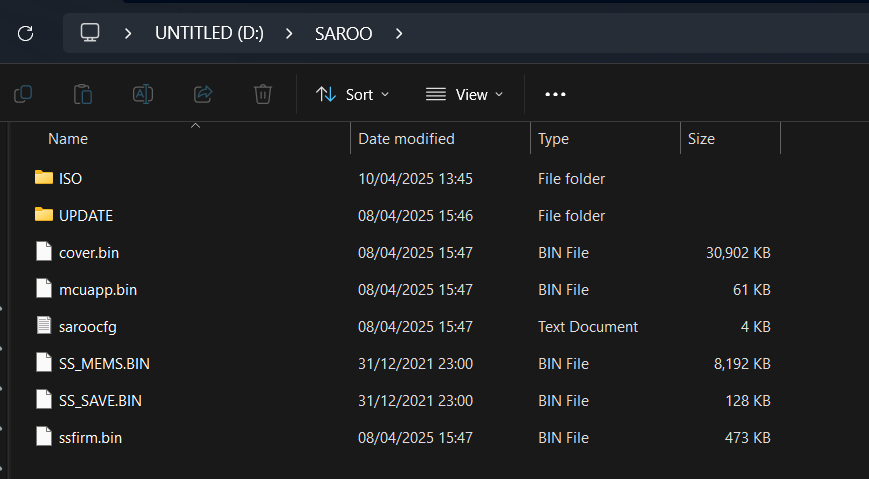This screenshot has width=869, height=479.
Task: Select the saroocfg text document
Action: tap(88, 327)
